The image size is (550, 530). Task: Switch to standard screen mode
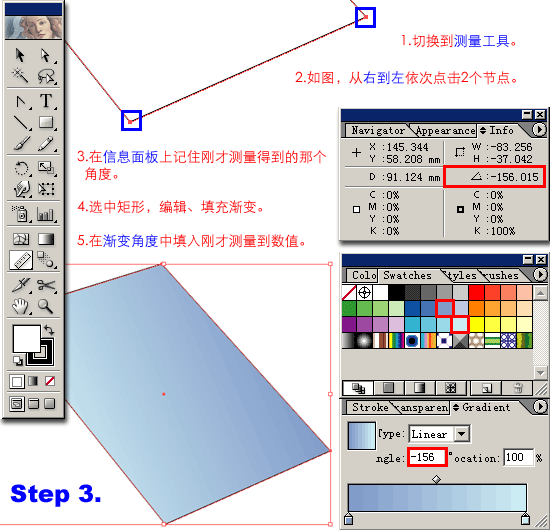16,404
